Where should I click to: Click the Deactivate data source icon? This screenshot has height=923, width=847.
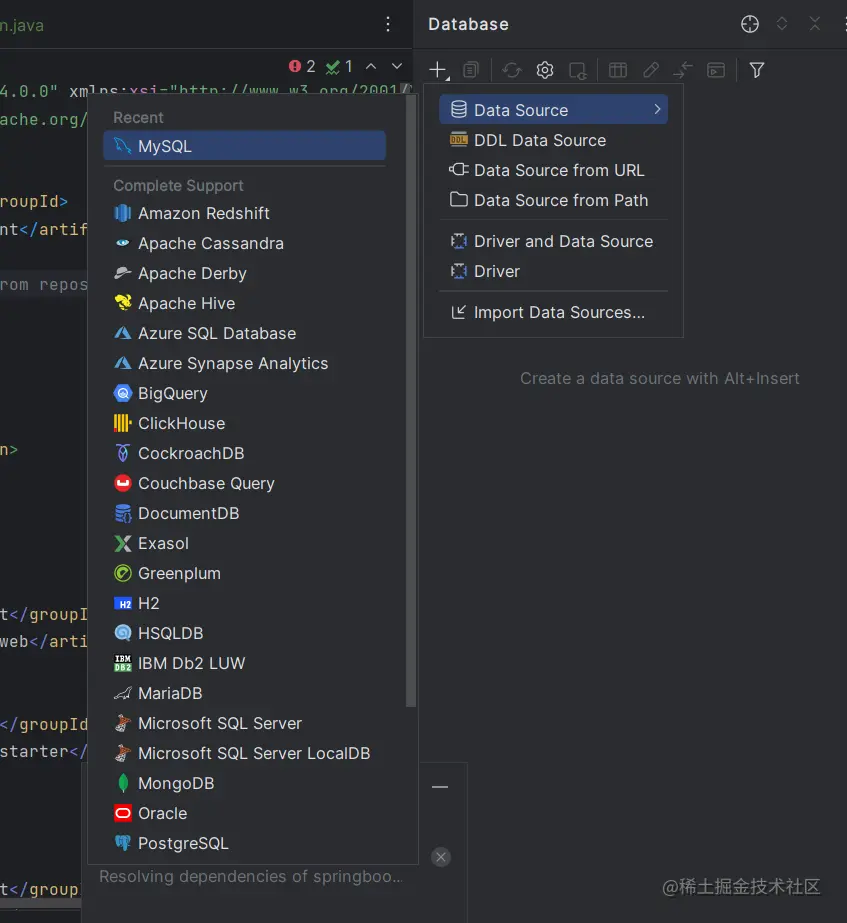(577, 71)
